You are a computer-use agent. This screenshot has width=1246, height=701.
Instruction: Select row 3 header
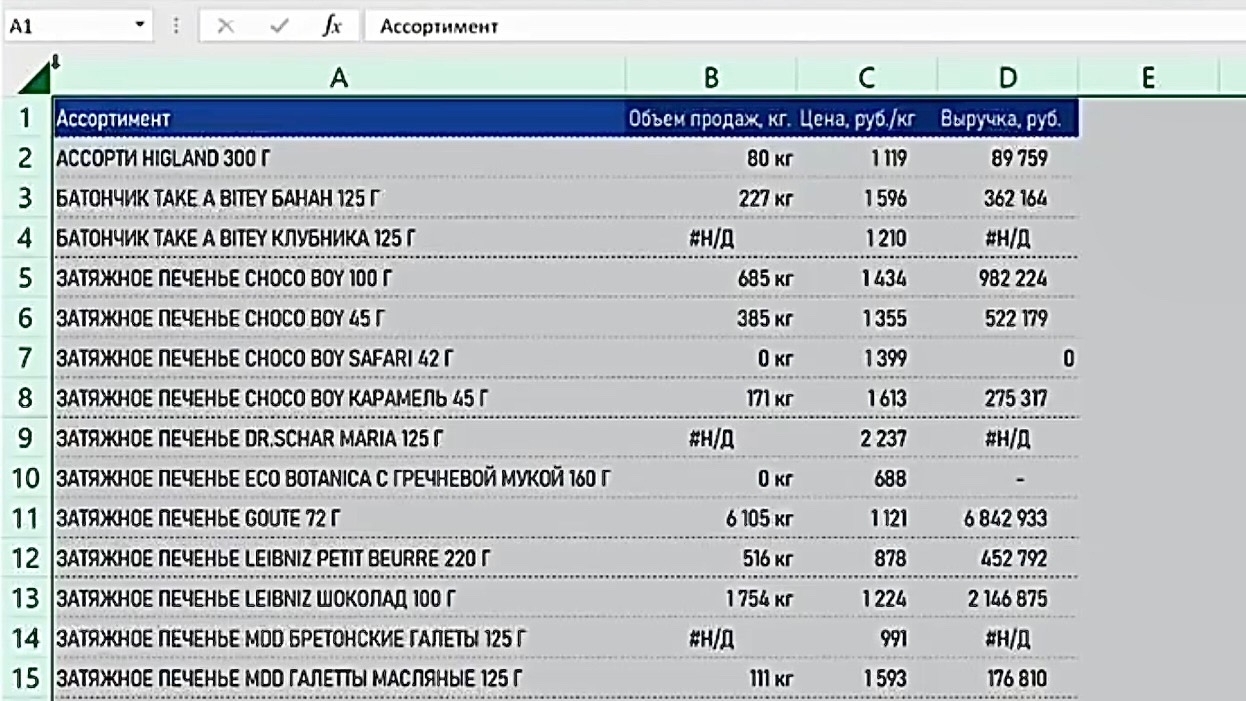pyautogui.click(x=26, y=198)
